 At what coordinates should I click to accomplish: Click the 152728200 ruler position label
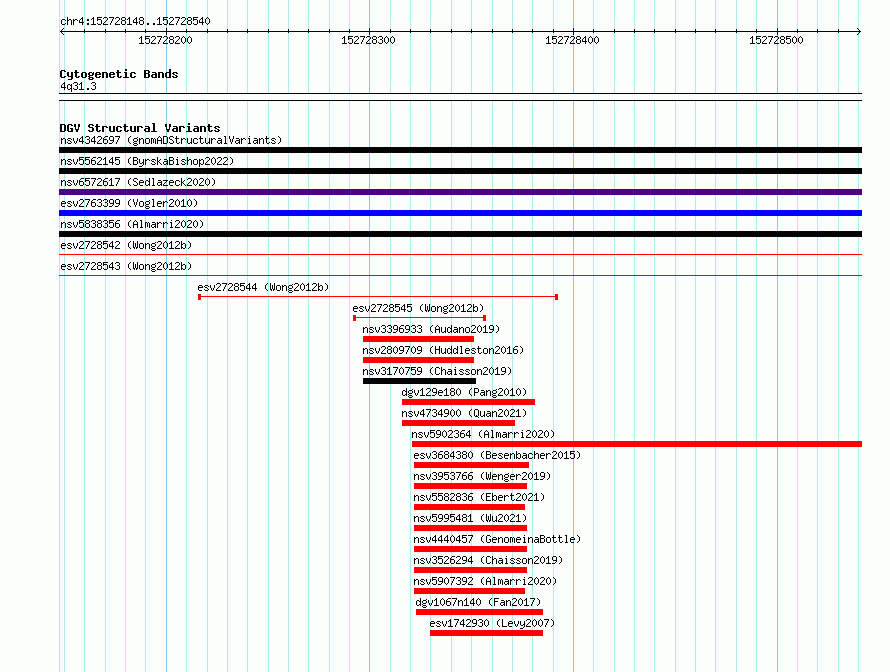(x=165, y=40)
